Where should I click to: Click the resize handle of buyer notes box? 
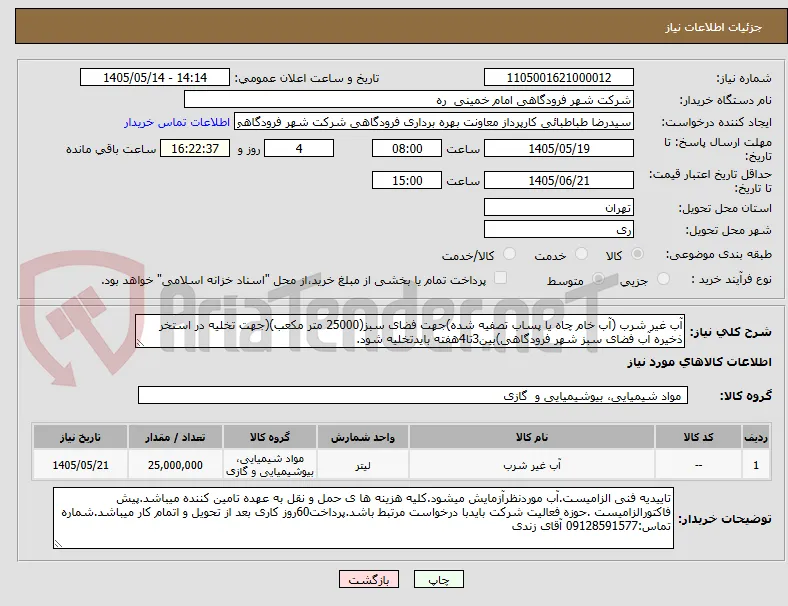click(x=58, y=543)
